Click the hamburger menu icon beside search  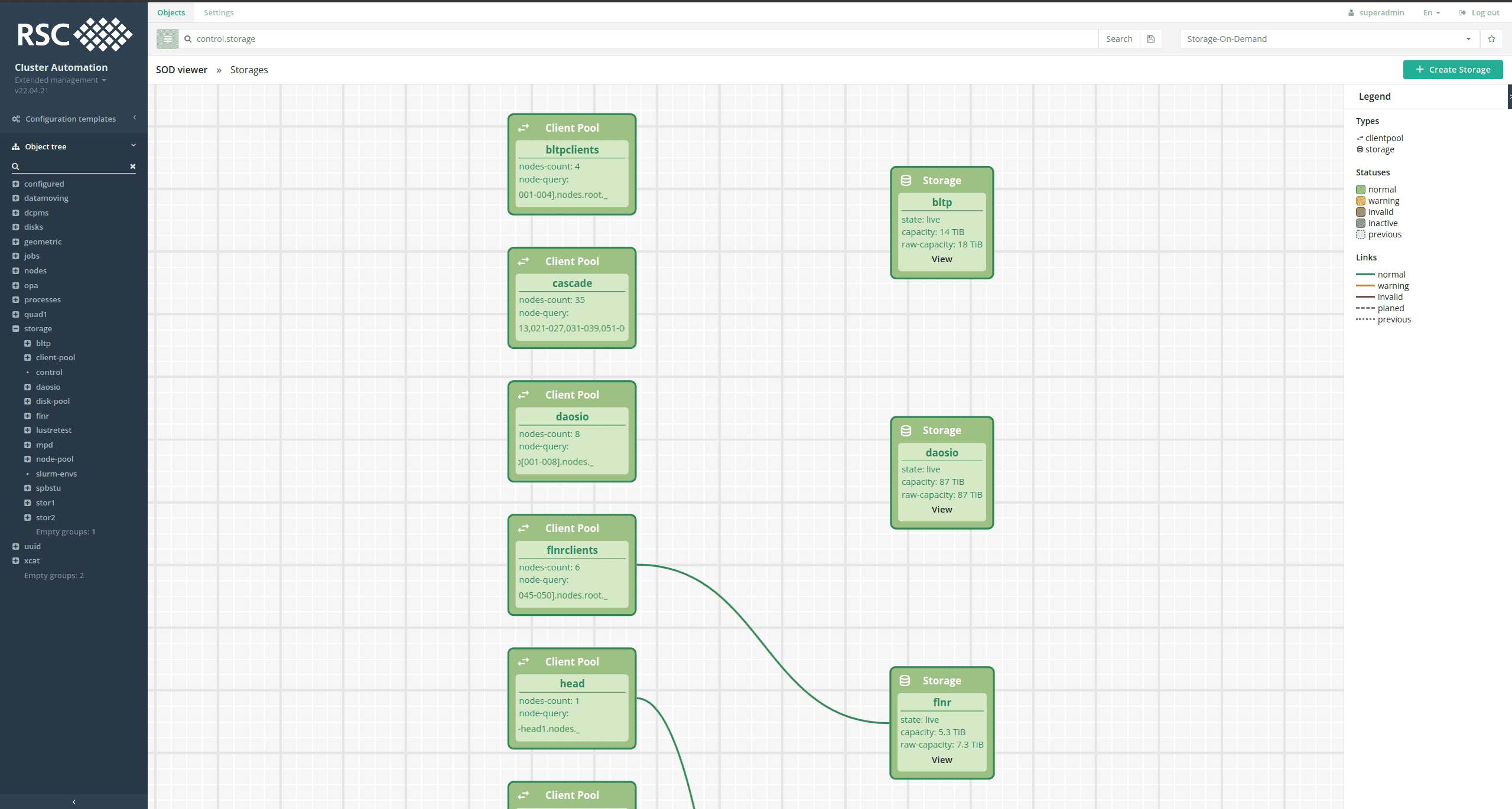[x=167, y=39]
